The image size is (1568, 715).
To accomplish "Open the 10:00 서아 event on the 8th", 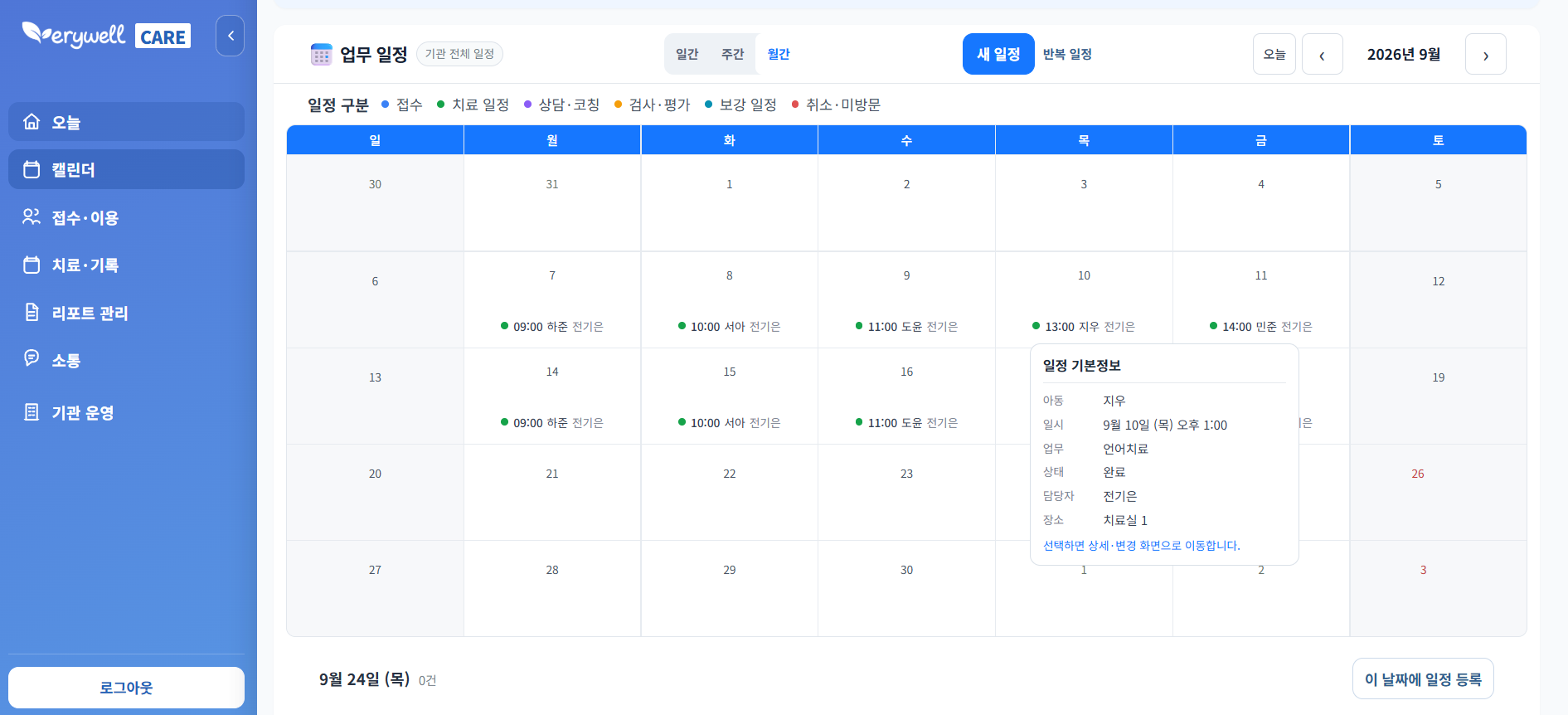I will pyautogui.click(x=730, y=326).
